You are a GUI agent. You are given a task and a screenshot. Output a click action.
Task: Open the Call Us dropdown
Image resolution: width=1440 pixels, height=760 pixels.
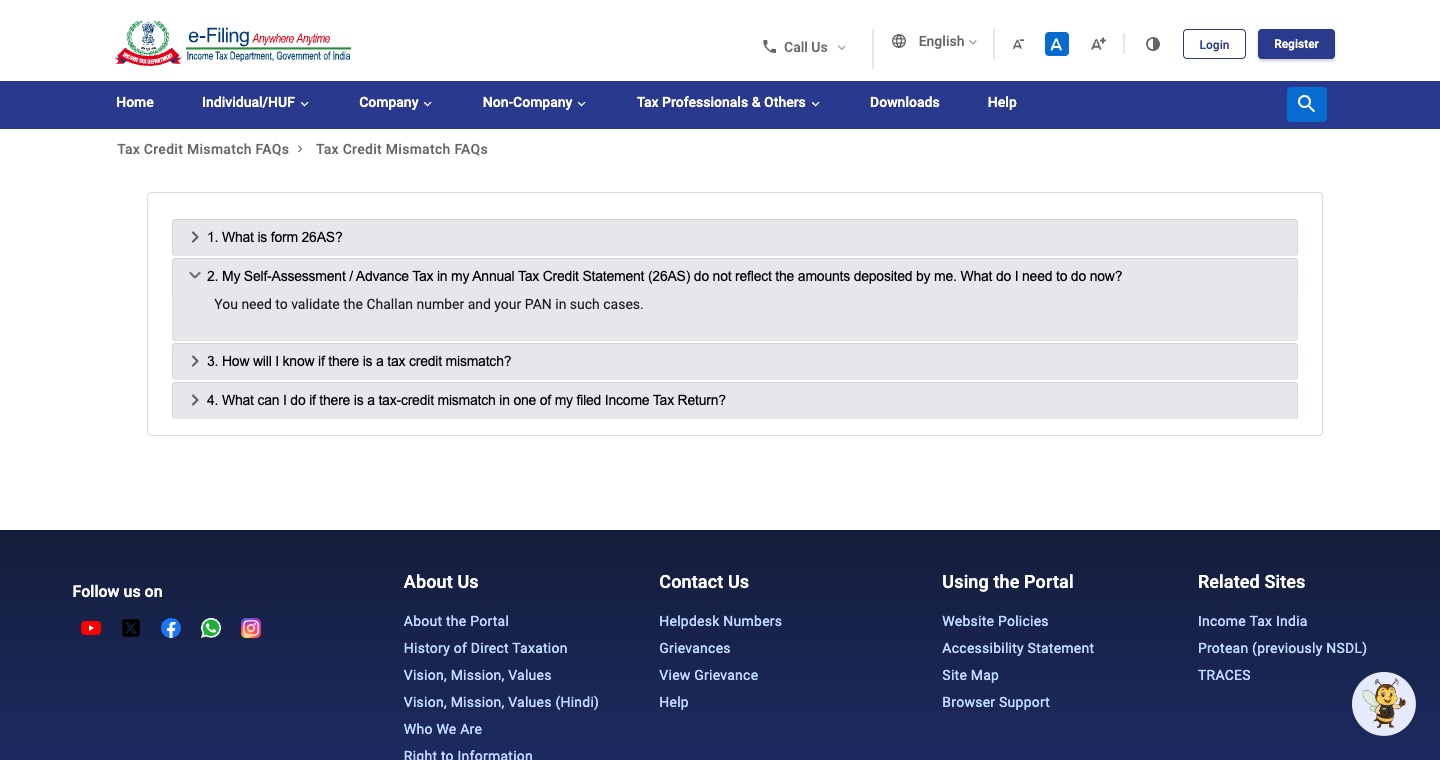pos(804,47)
